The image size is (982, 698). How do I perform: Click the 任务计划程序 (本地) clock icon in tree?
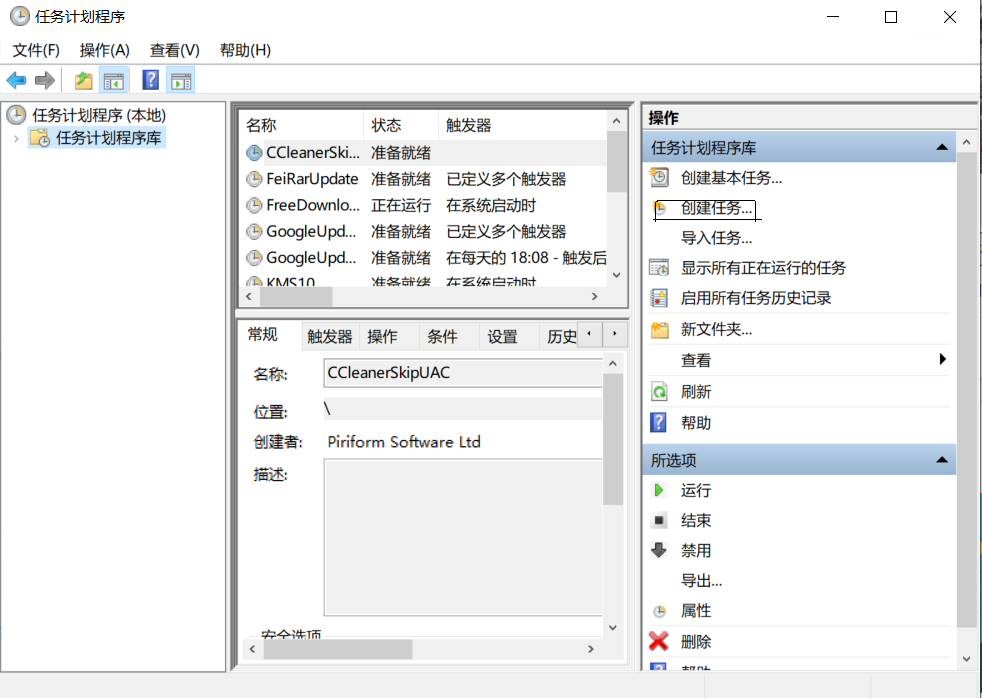point(16,115)
